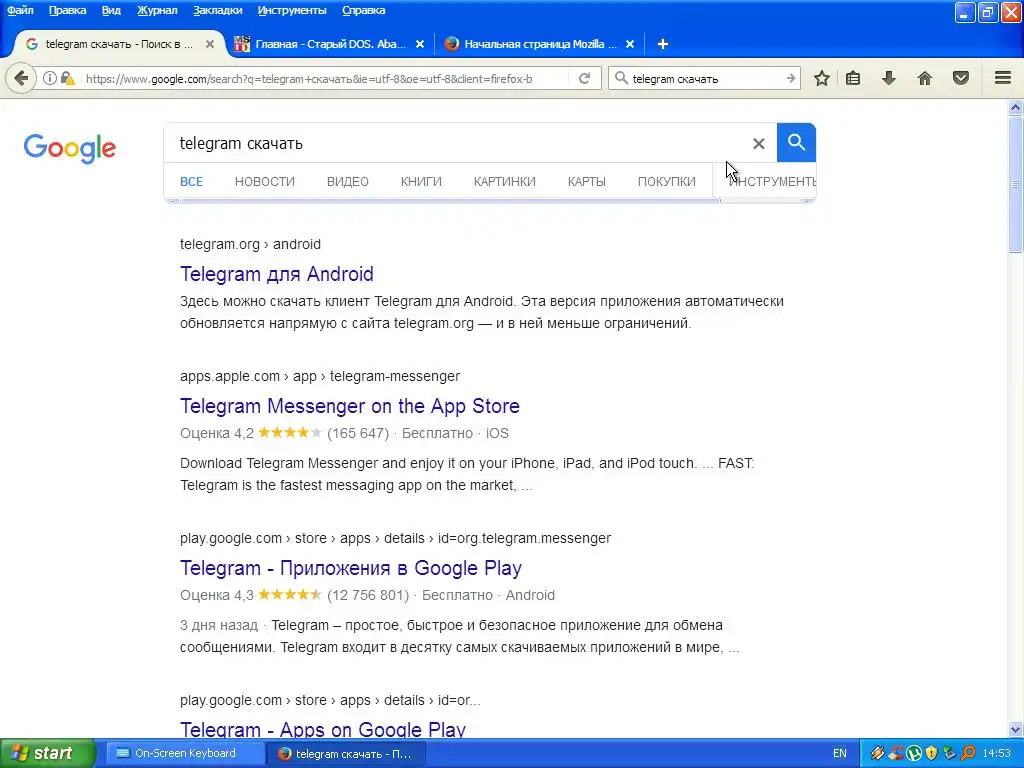1024x768 pixels.
Task: Open site information icon in address bar
Action: [x=50, y=78]
